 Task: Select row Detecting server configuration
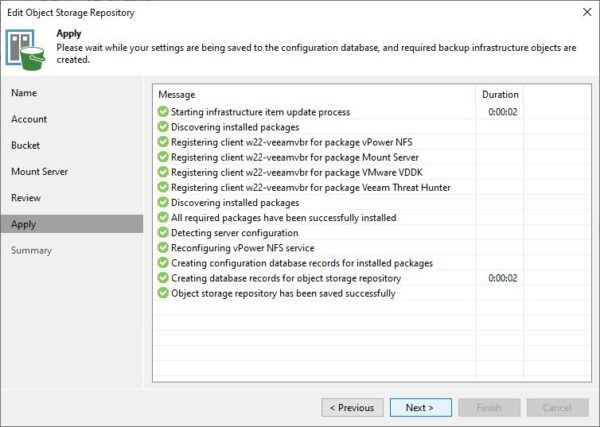coord(372,233)
